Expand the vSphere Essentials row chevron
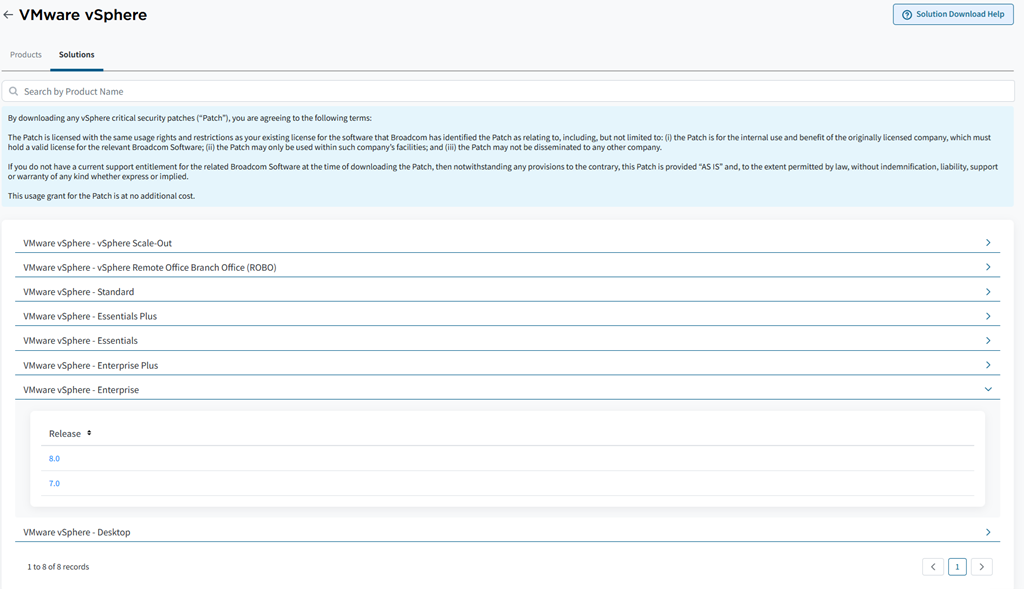 click(988, 340)
